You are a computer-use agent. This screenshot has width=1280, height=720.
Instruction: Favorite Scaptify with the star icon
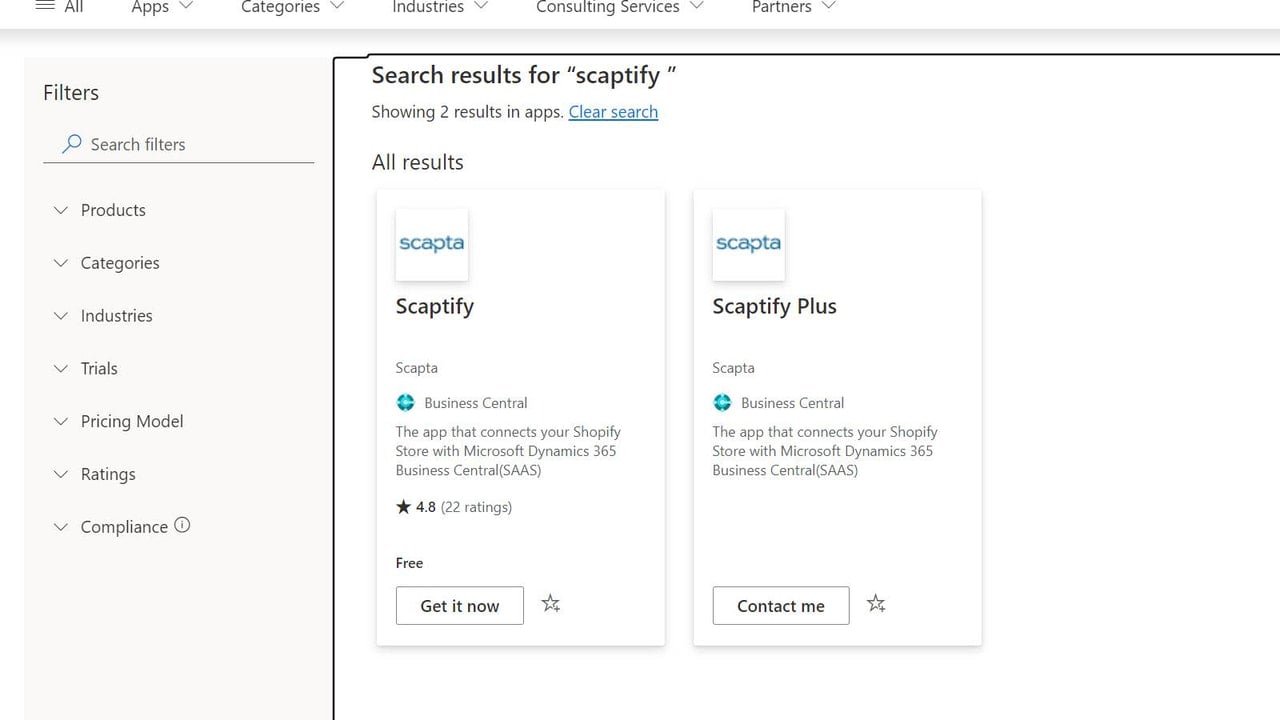(551, 604)
